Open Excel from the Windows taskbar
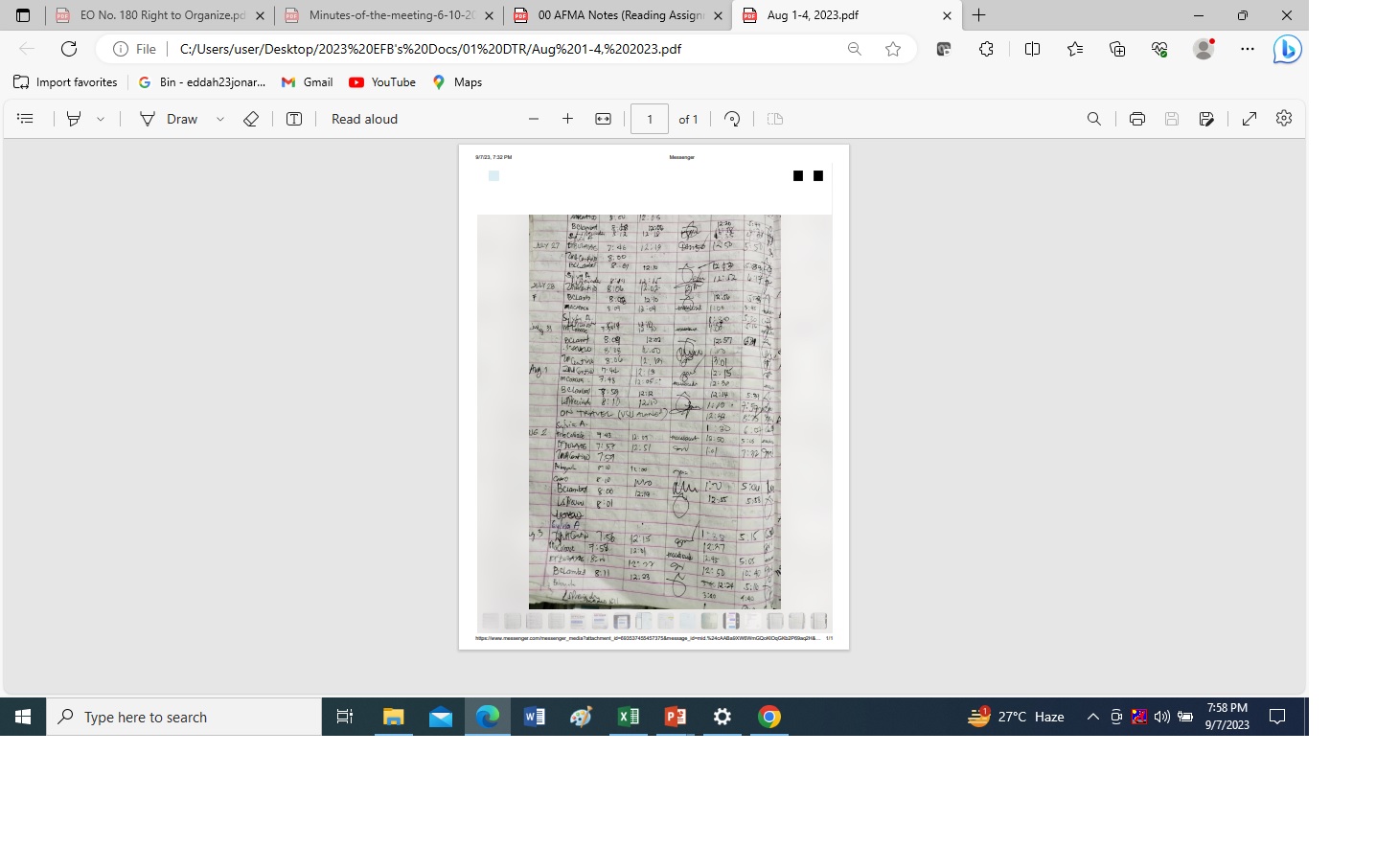This screenshot has height=868, width=1376. [x=629, y=717]
